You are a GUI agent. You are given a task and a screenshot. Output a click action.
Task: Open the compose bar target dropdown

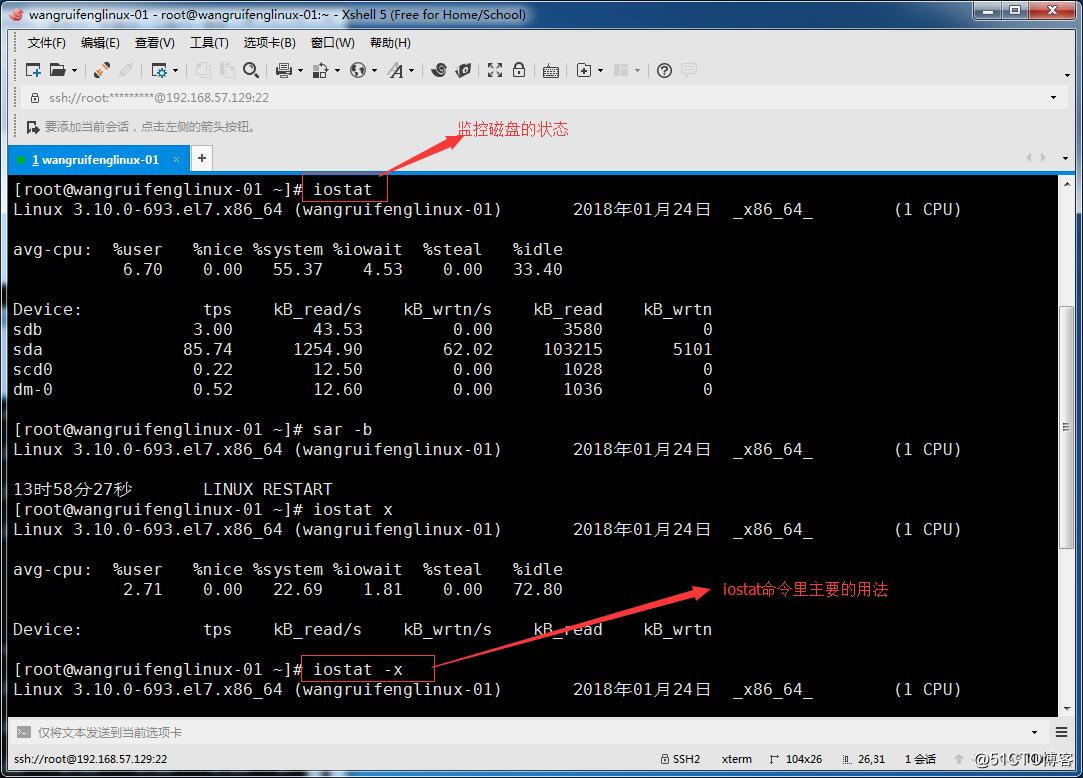pos(1035,732)
